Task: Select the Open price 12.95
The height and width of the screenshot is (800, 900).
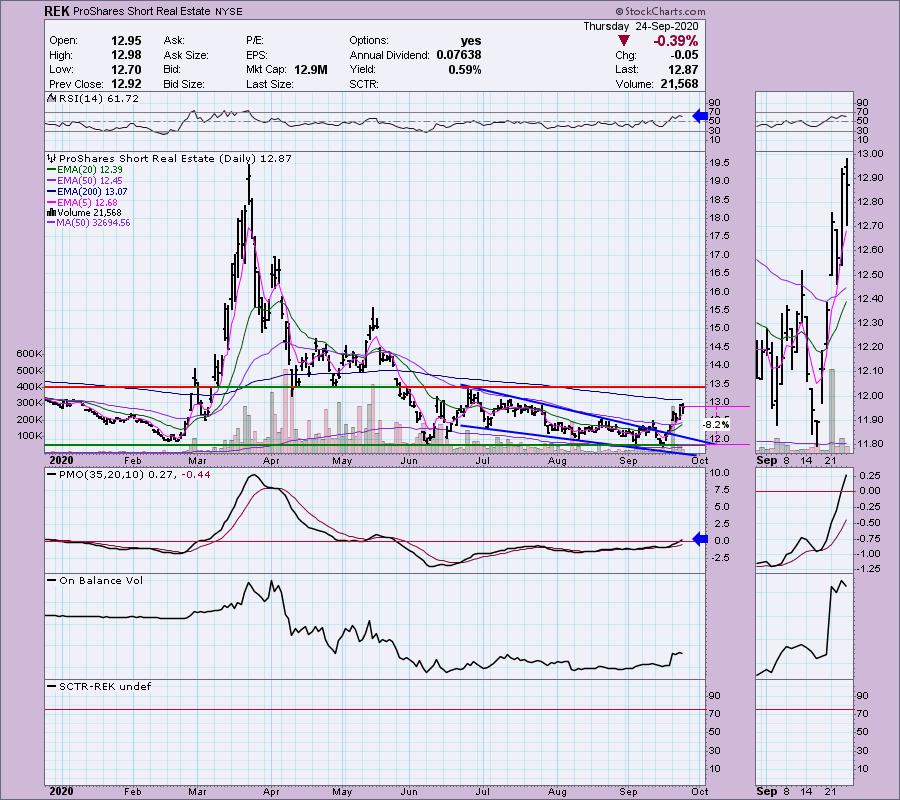Action: (126, 41)
